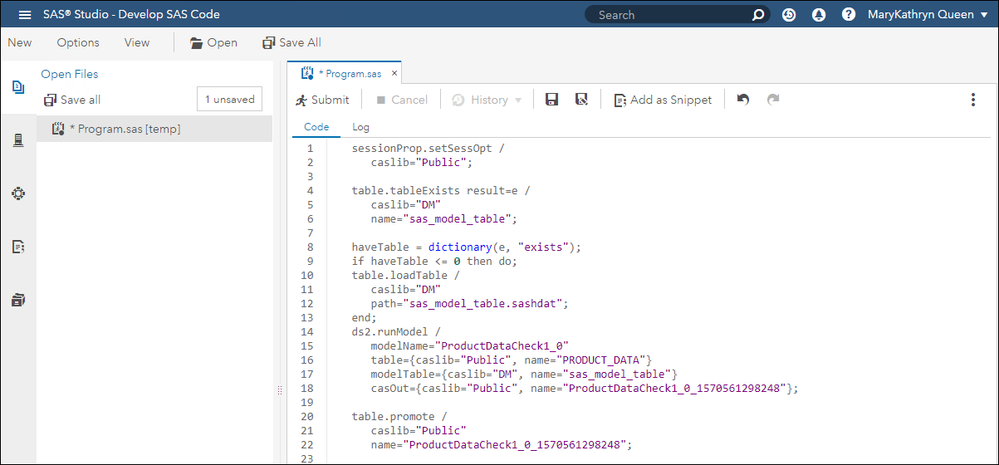Submit the SAS program
The height and width of the screenshot is (465, 999).
322,100
